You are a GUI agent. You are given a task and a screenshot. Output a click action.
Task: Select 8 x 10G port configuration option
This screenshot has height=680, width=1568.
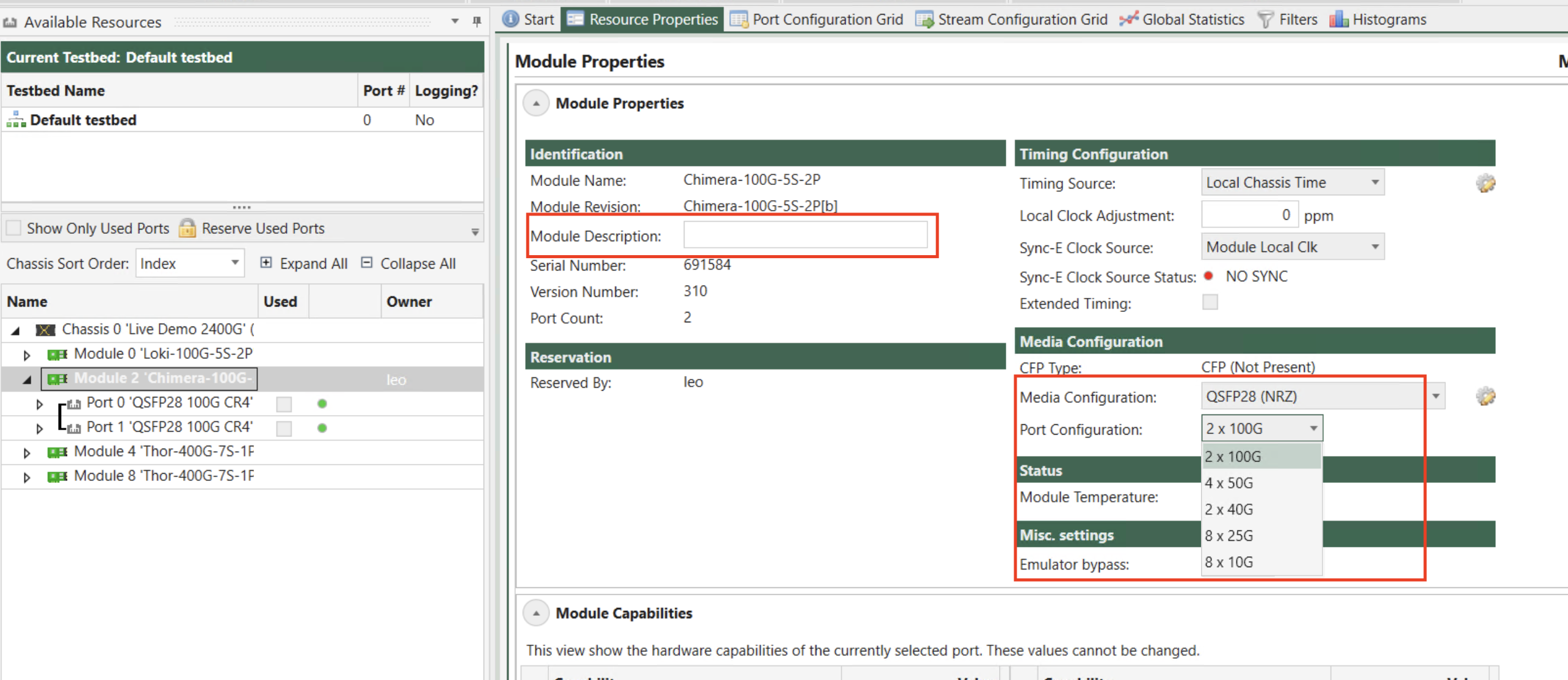pyautogui.click(x=1261, y=562)
